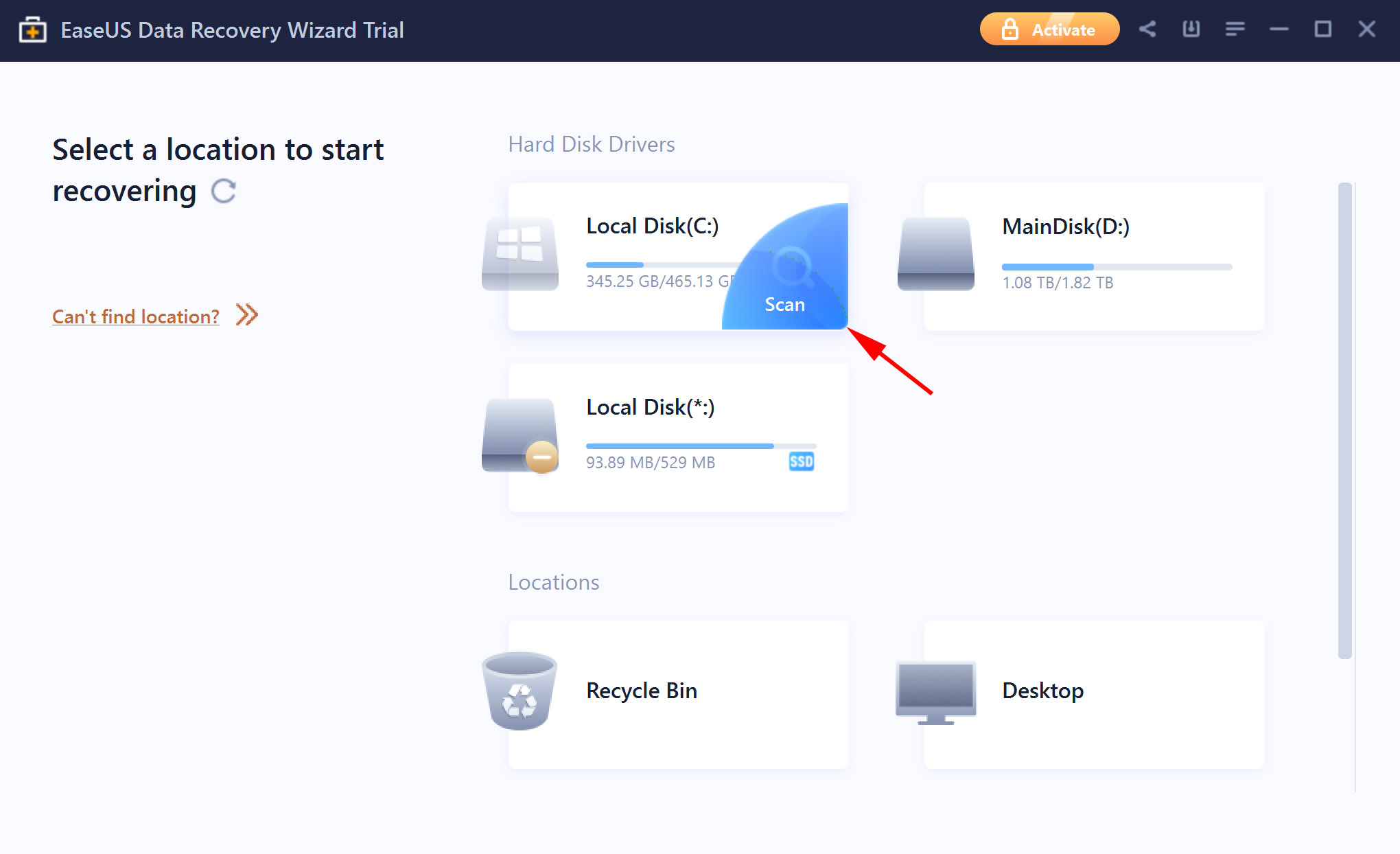Click the Local Disk(*:) drive icon
Screen dimensions: 1400x854
pos(520,435)
